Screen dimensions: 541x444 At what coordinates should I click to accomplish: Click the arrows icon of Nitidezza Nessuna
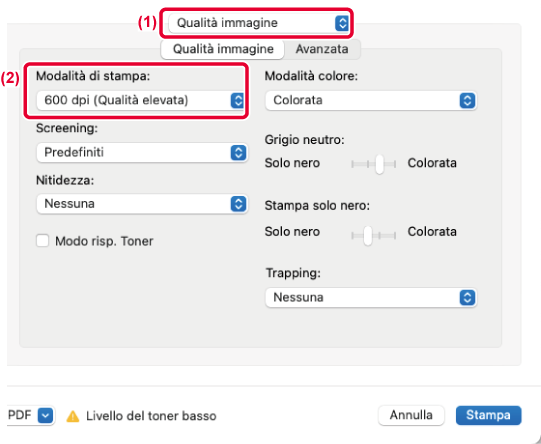coord(238,204)
